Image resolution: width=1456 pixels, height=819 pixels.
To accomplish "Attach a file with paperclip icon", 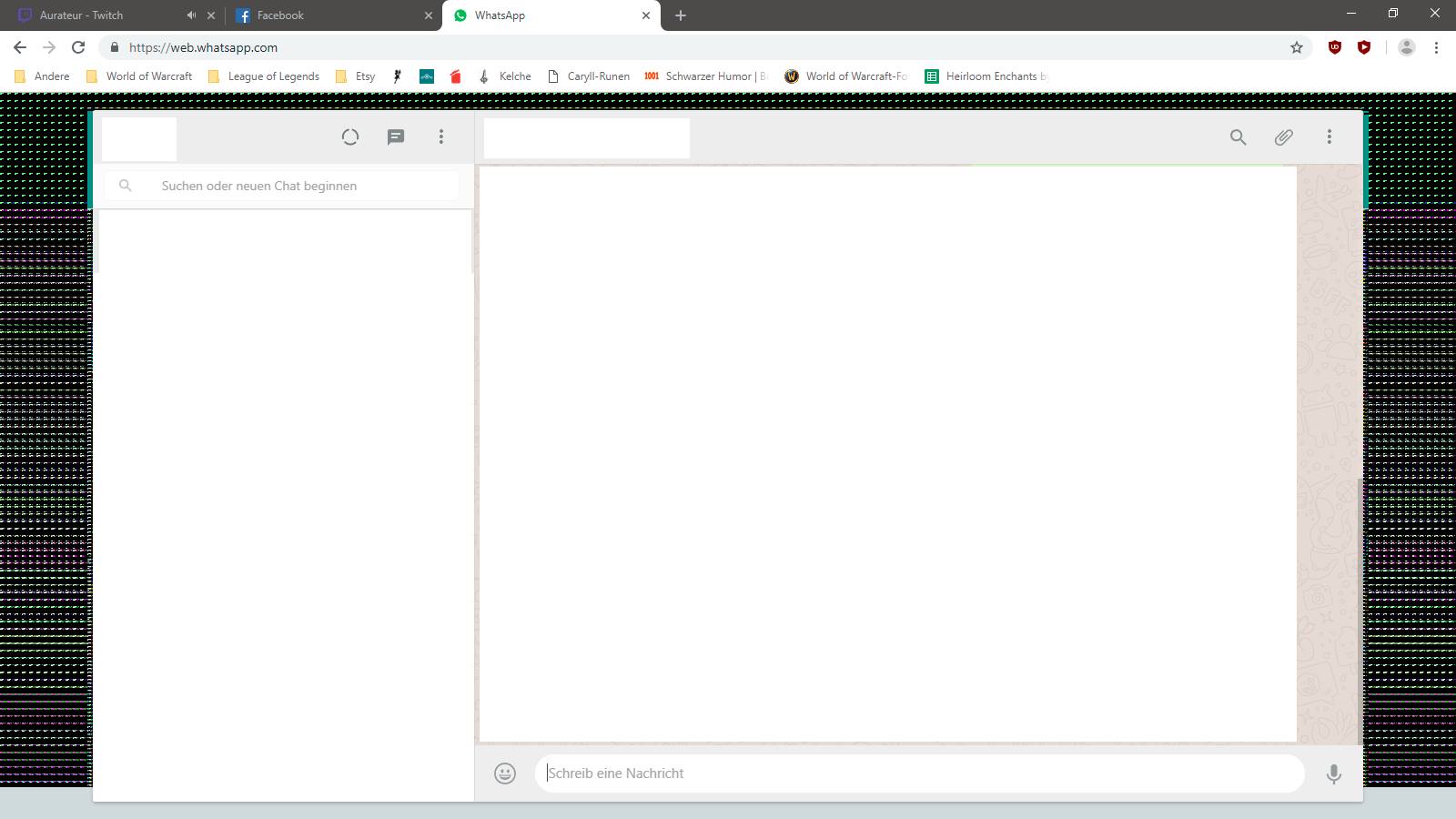I will click(x=1284, y=137).
